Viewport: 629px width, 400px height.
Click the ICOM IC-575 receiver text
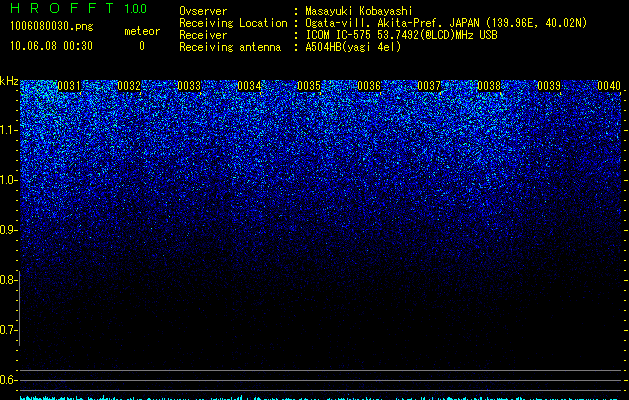[x=401, y=35]
